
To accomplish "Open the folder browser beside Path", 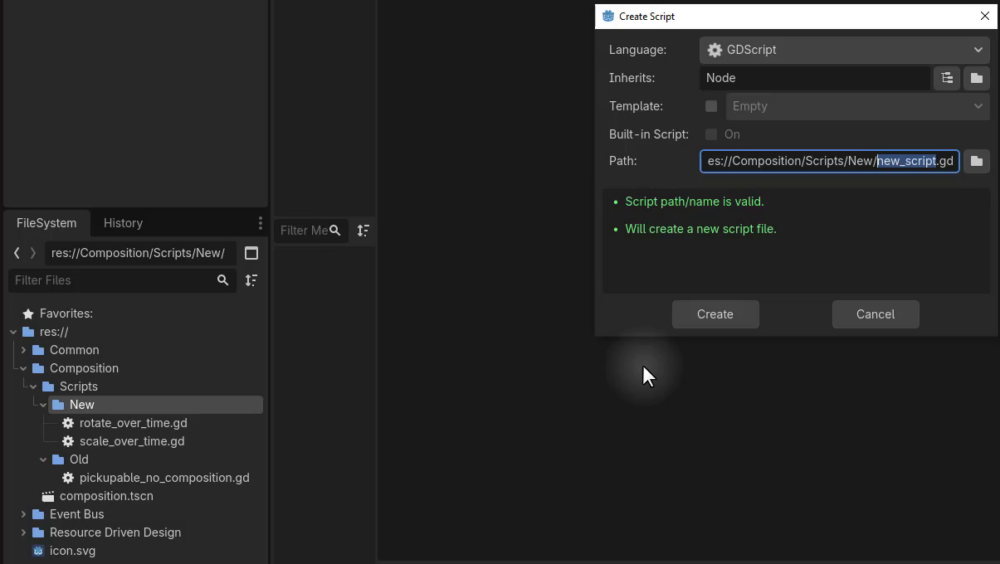I will point(976,161).
